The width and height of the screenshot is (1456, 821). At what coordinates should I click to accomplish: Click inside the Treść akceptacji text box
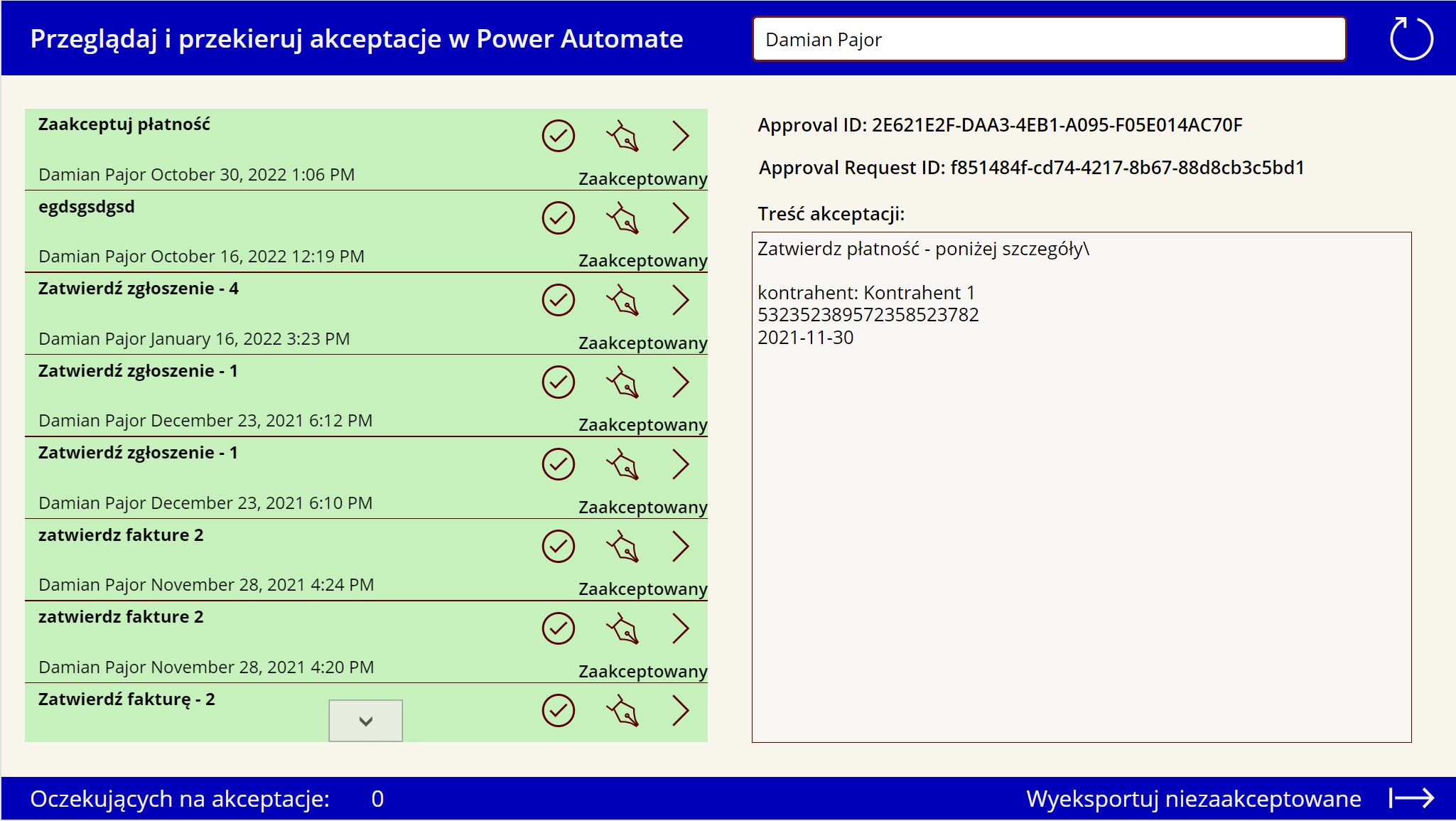point(1082,487)
